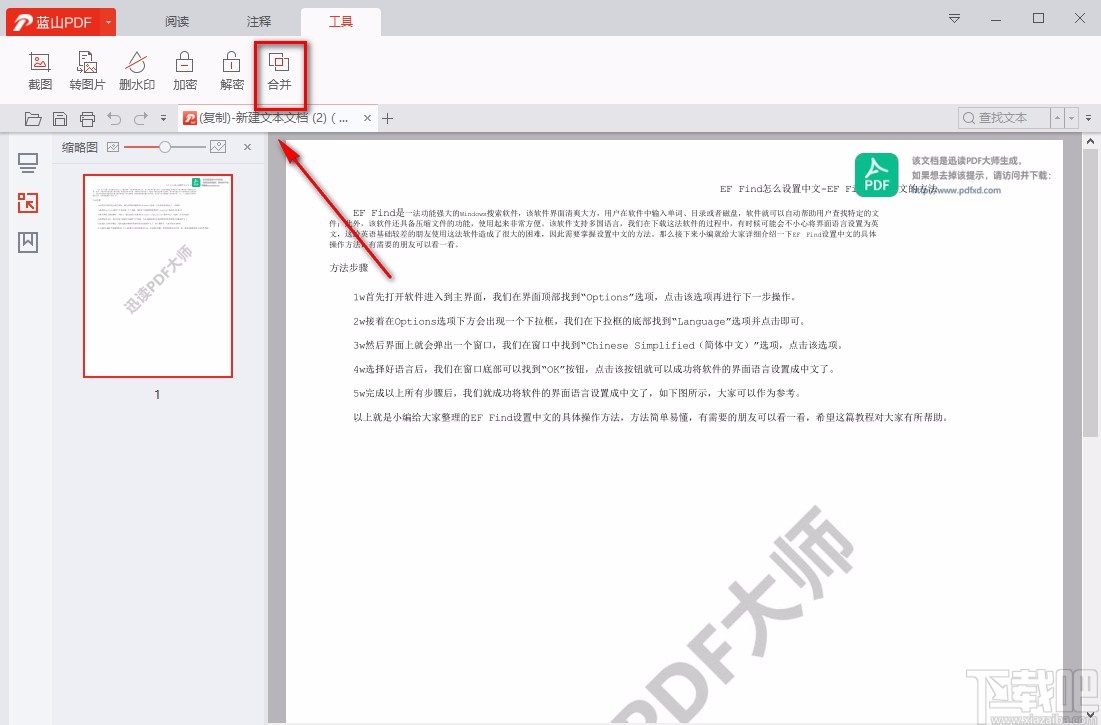Viewport: 1101px width, 725px height.
Task: Maximize the 蓝山PDF window
Action: click(x=1039, y=18)
